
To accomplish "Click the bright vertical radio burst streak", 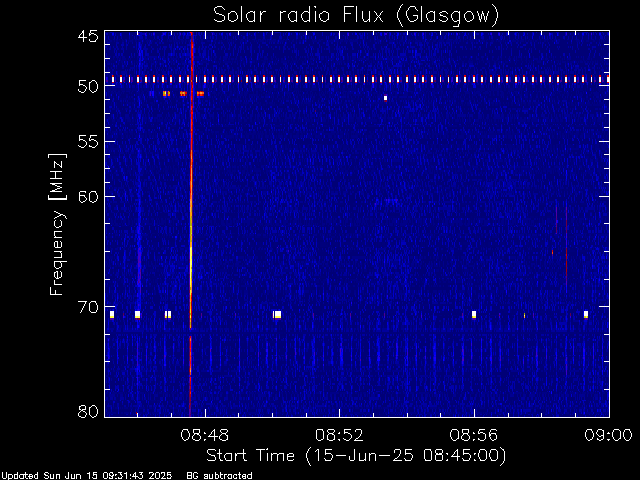I will [x=191, y=224].
